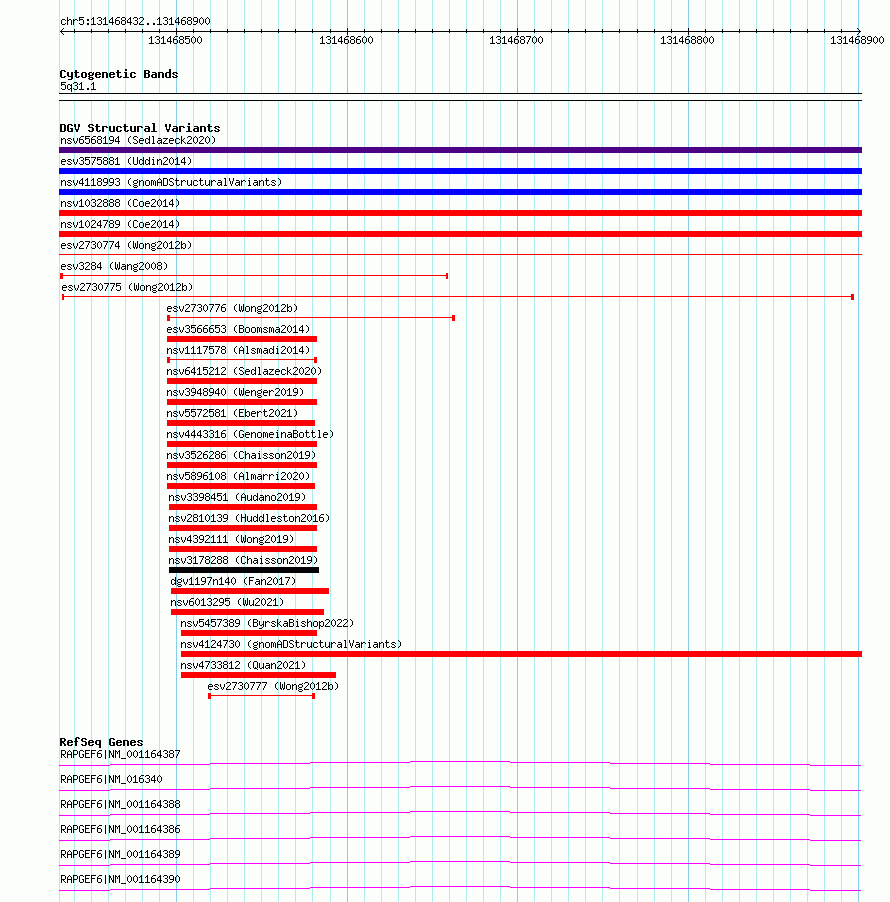Select the nsv1117578 (Alsmadi2014) label
The height and width of the screenshot is (902, 890).
click(238, 350)
